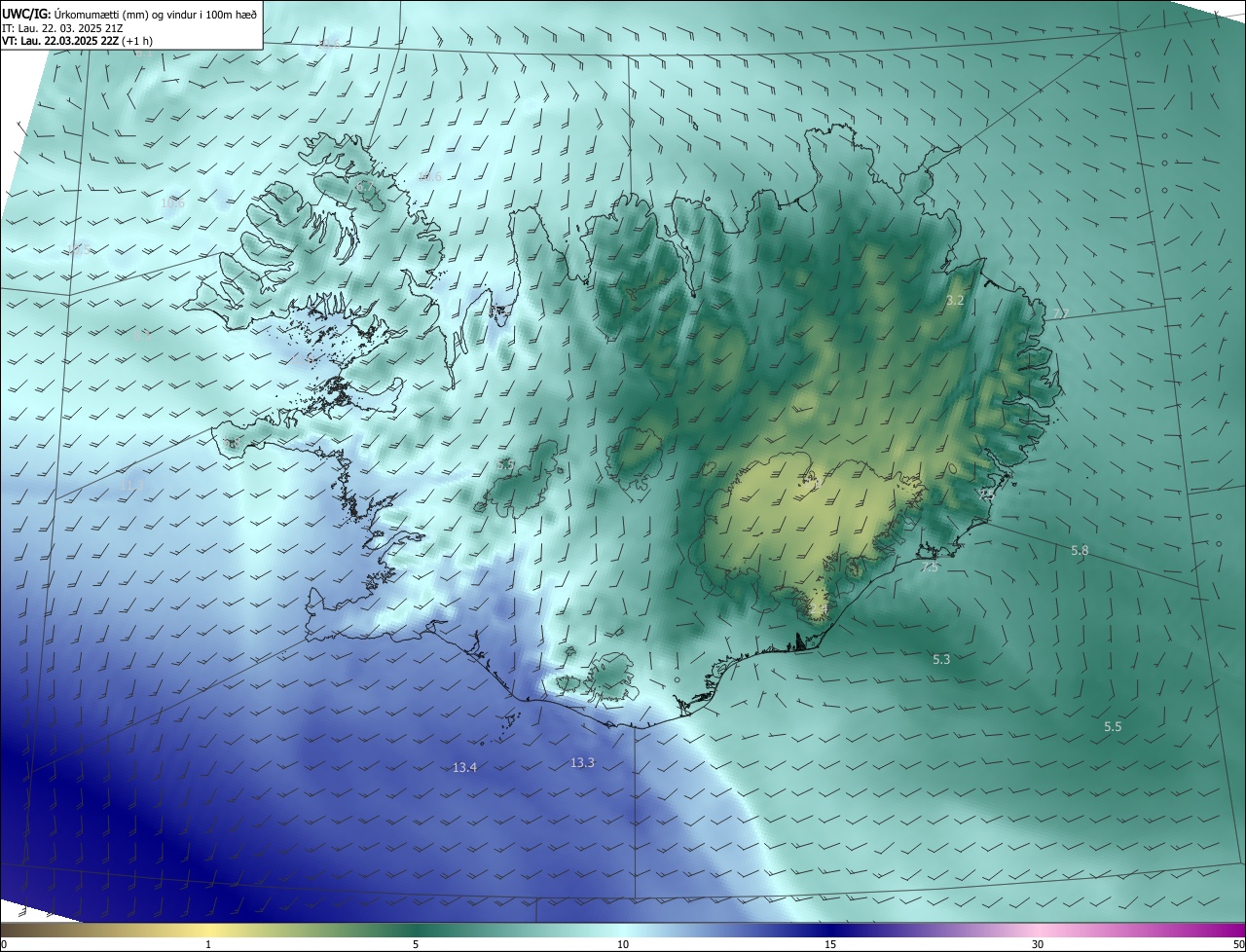Click the colorbar tick label 15

[x=830, y=945]
